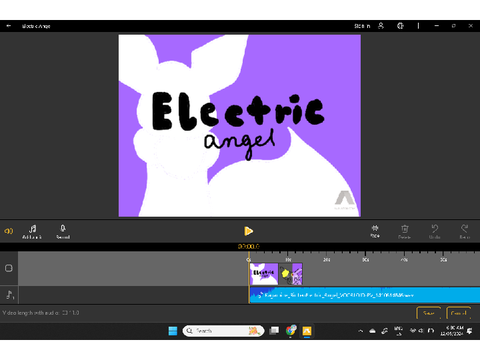Select the blue audio clip on the timeline
This screenshot has height=360, width=480.
[x=365, y=295]
